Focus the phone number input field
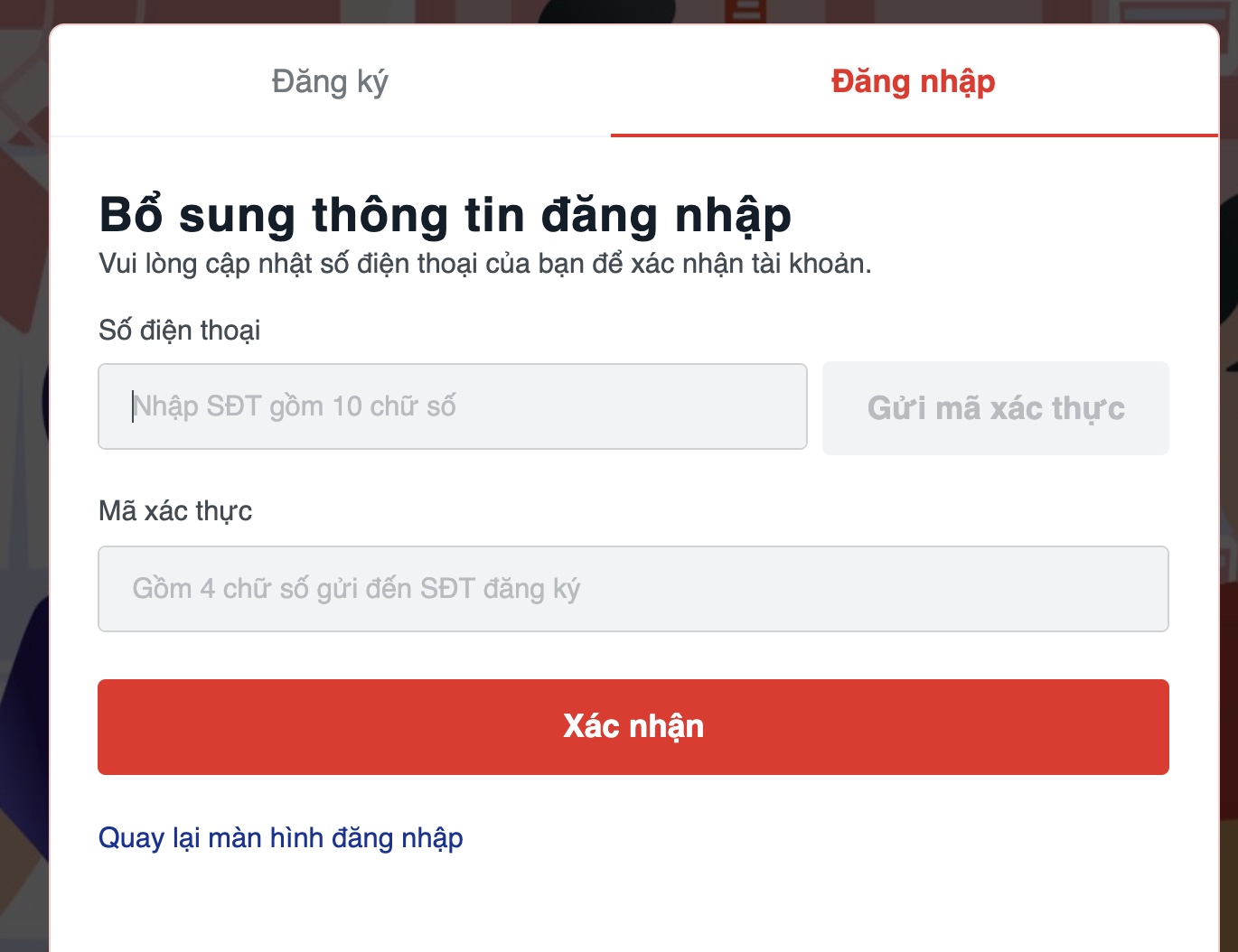This screenshot has height=952, width=1238. click(x=452, y=406)
